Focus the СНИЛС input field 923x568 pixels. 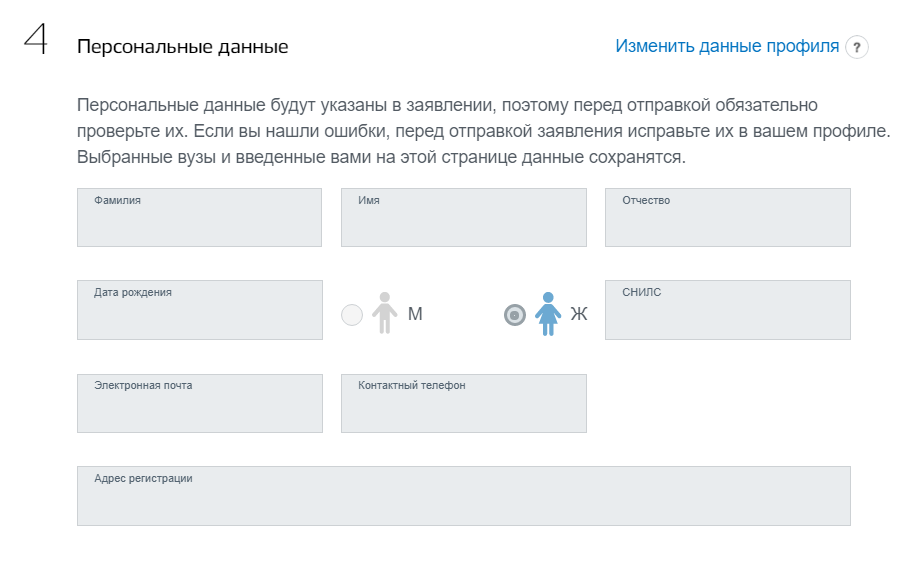pos(728,310)
